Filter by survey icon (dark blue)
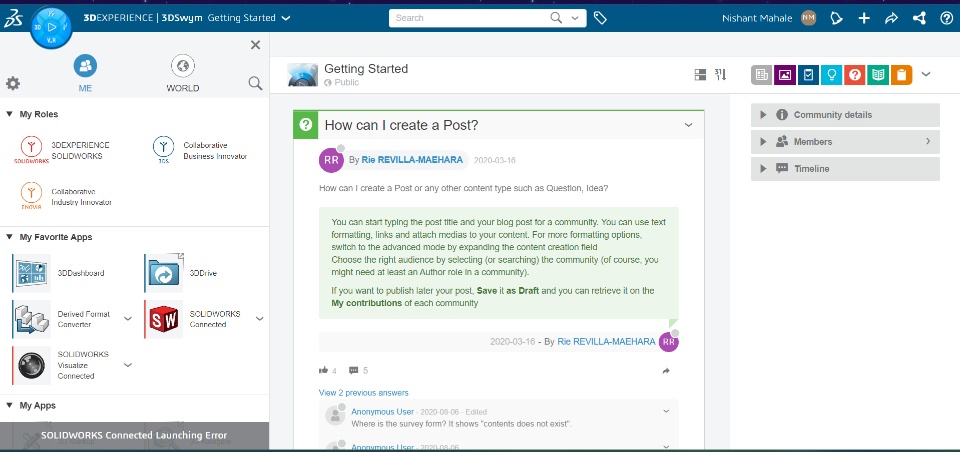This screenshot has width=960, height=452. point(808,75)
